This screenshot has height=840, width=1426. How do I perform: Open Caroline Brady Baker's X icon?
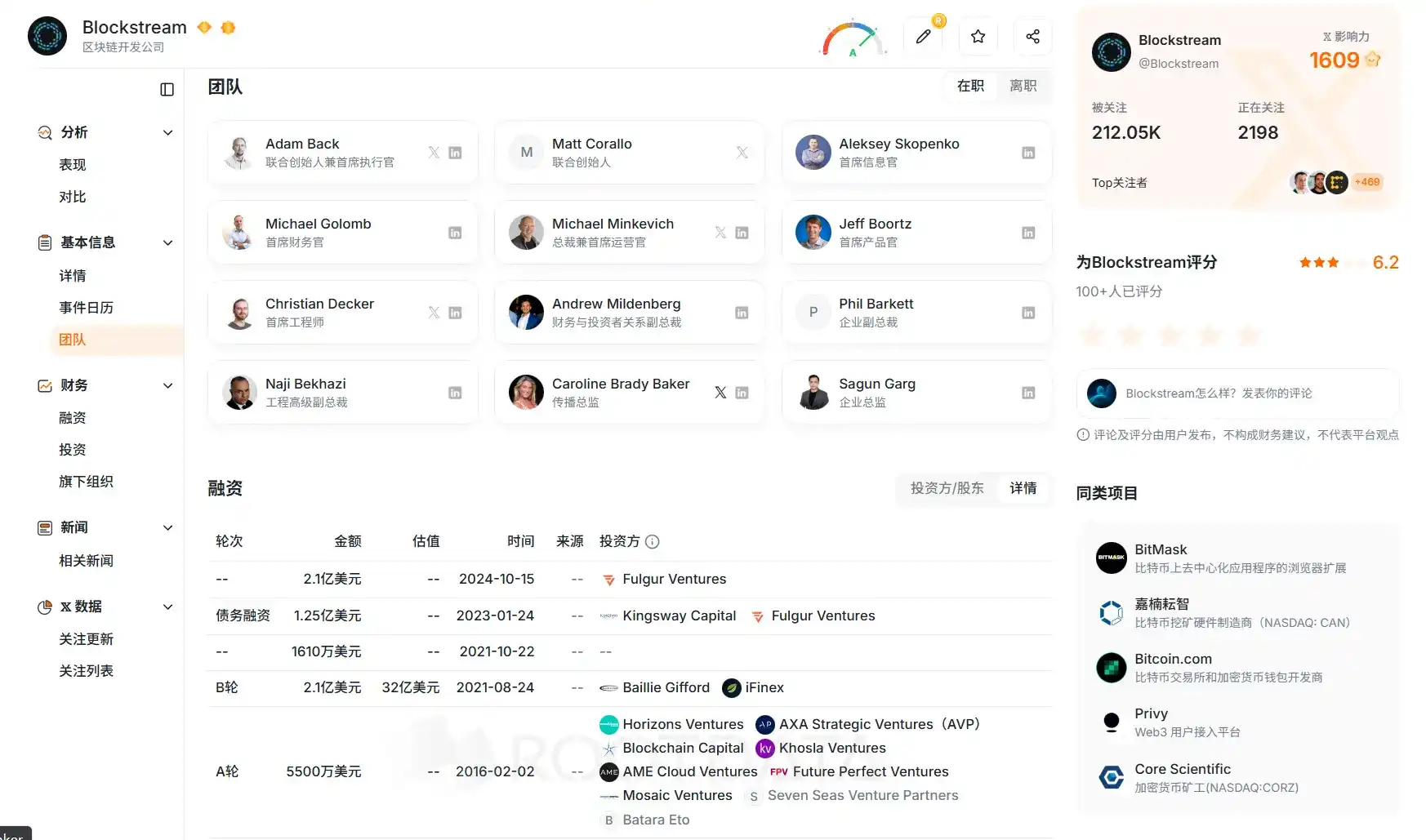(720, 393)
